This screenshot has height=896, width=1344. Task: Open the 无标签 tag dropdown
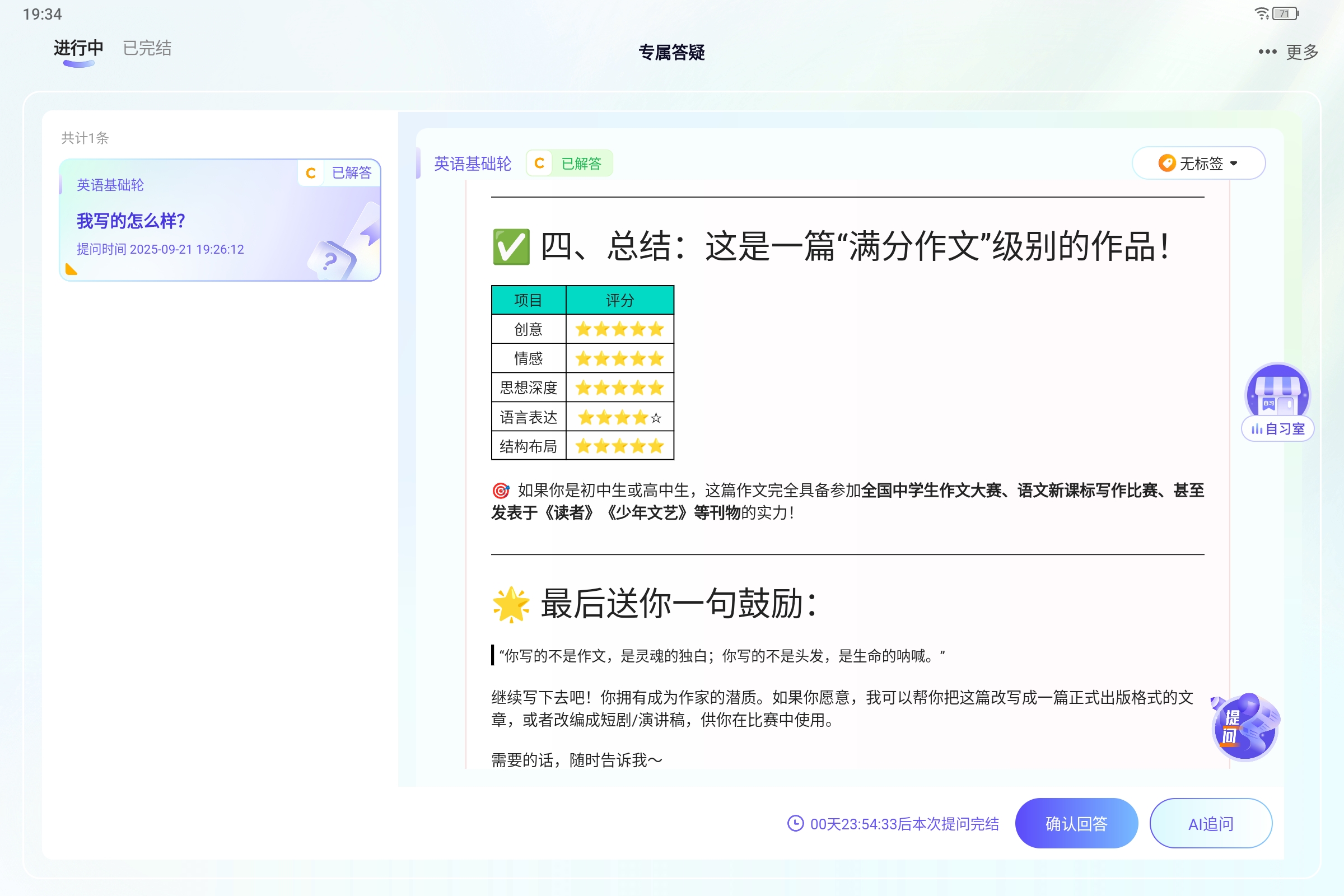[1198, 163]
